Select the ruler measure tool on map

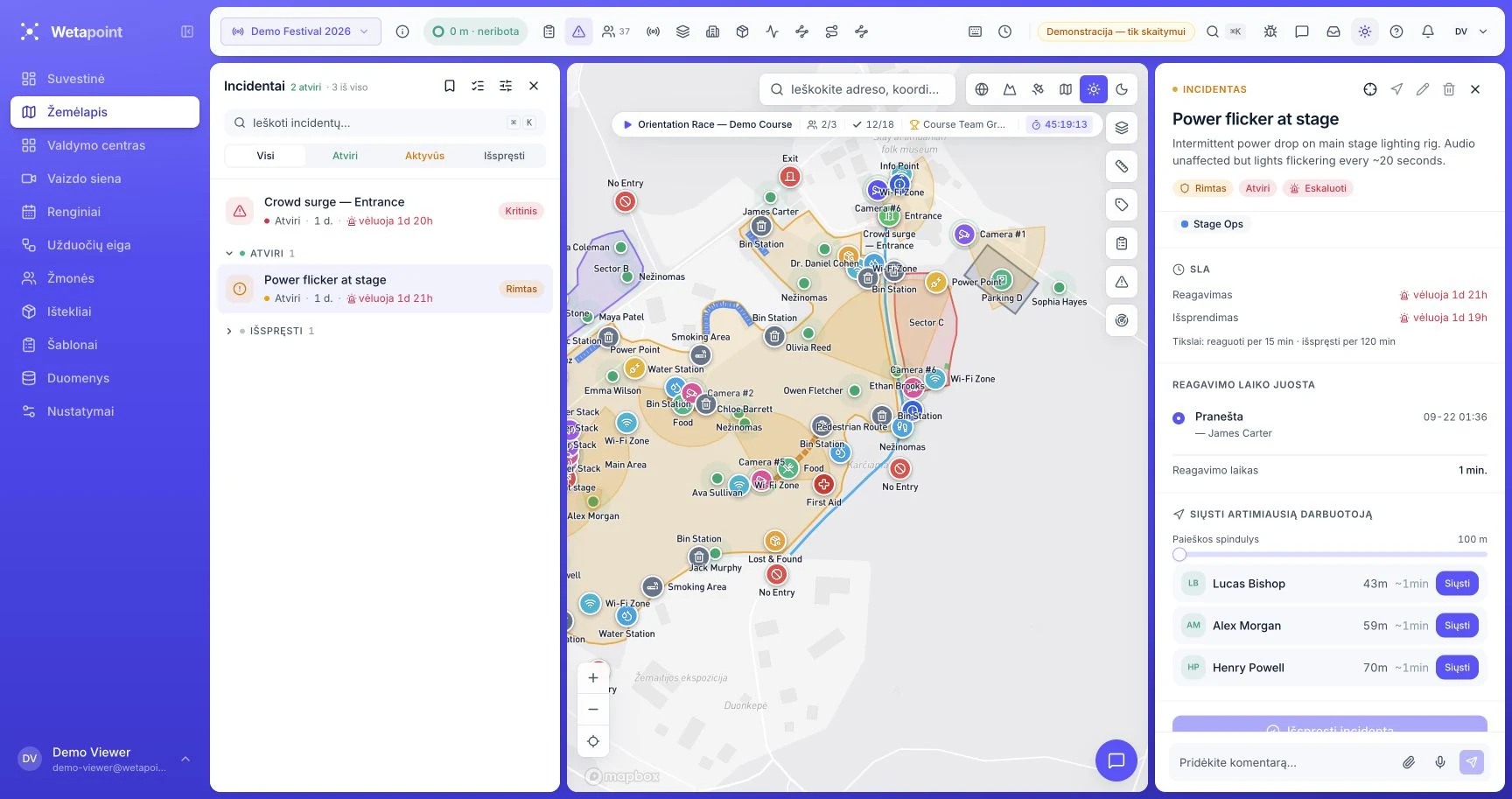[x=1122, y=166]
